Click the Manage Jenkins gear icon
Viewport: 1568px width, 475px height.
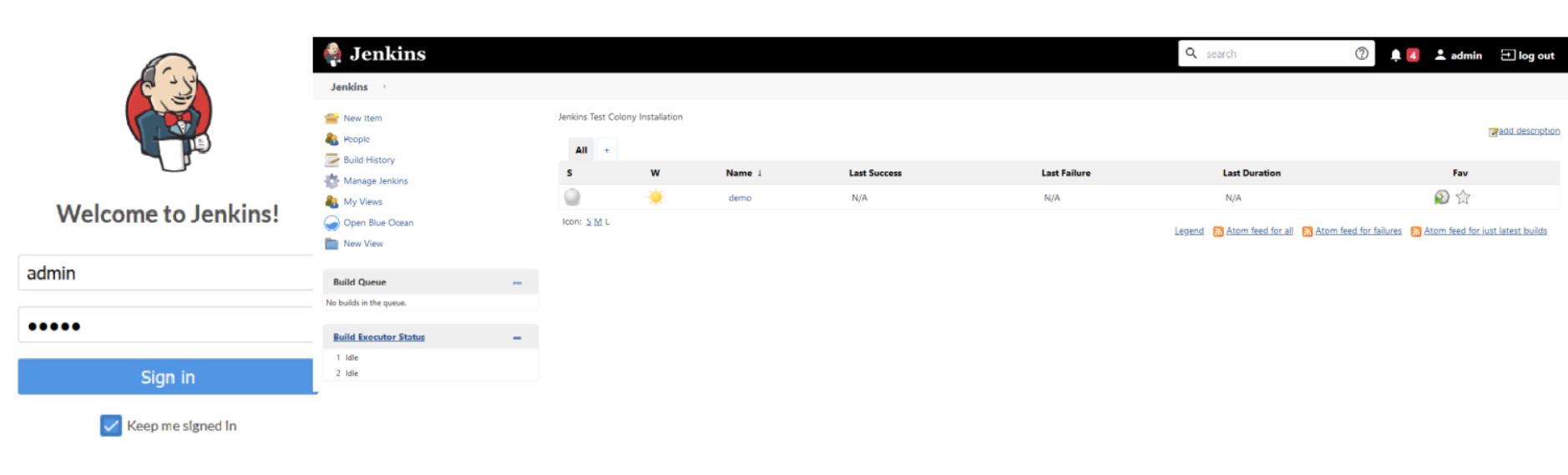click(331, 180)
